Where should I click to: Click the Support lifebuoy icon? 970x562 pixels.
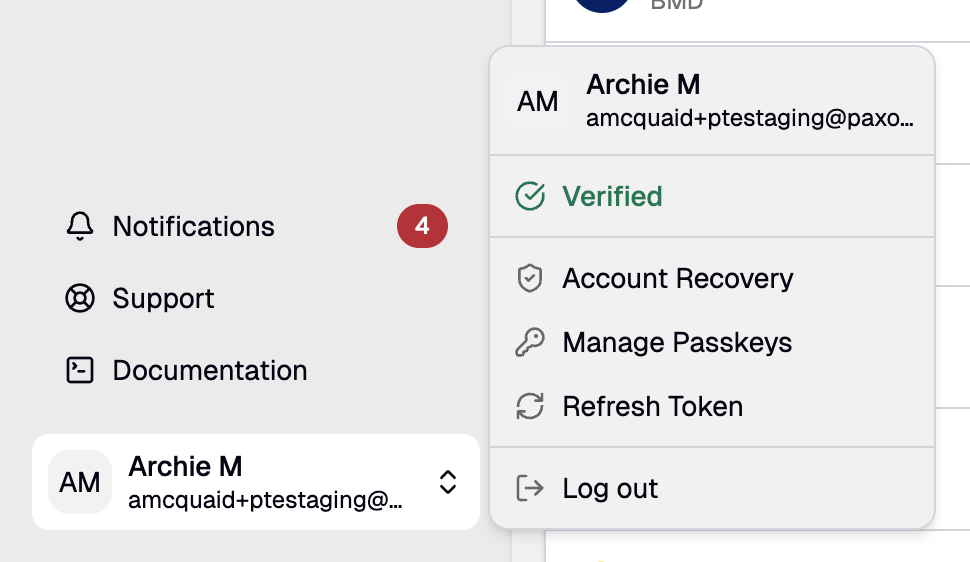click(80, 298)
